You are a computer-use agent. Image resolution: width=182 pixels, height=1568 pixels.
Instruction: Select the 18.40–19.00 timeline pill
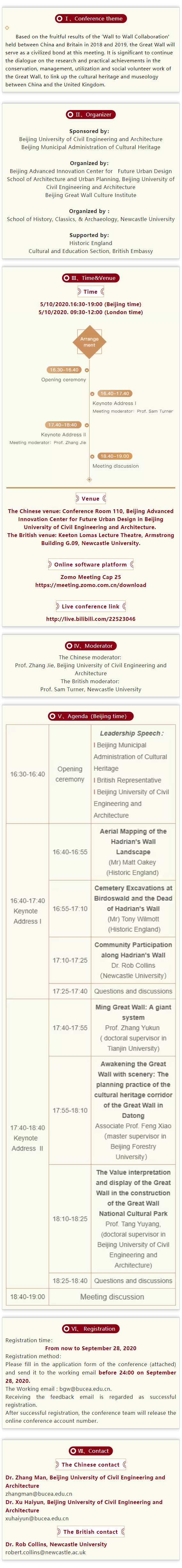tap(115, 455)
